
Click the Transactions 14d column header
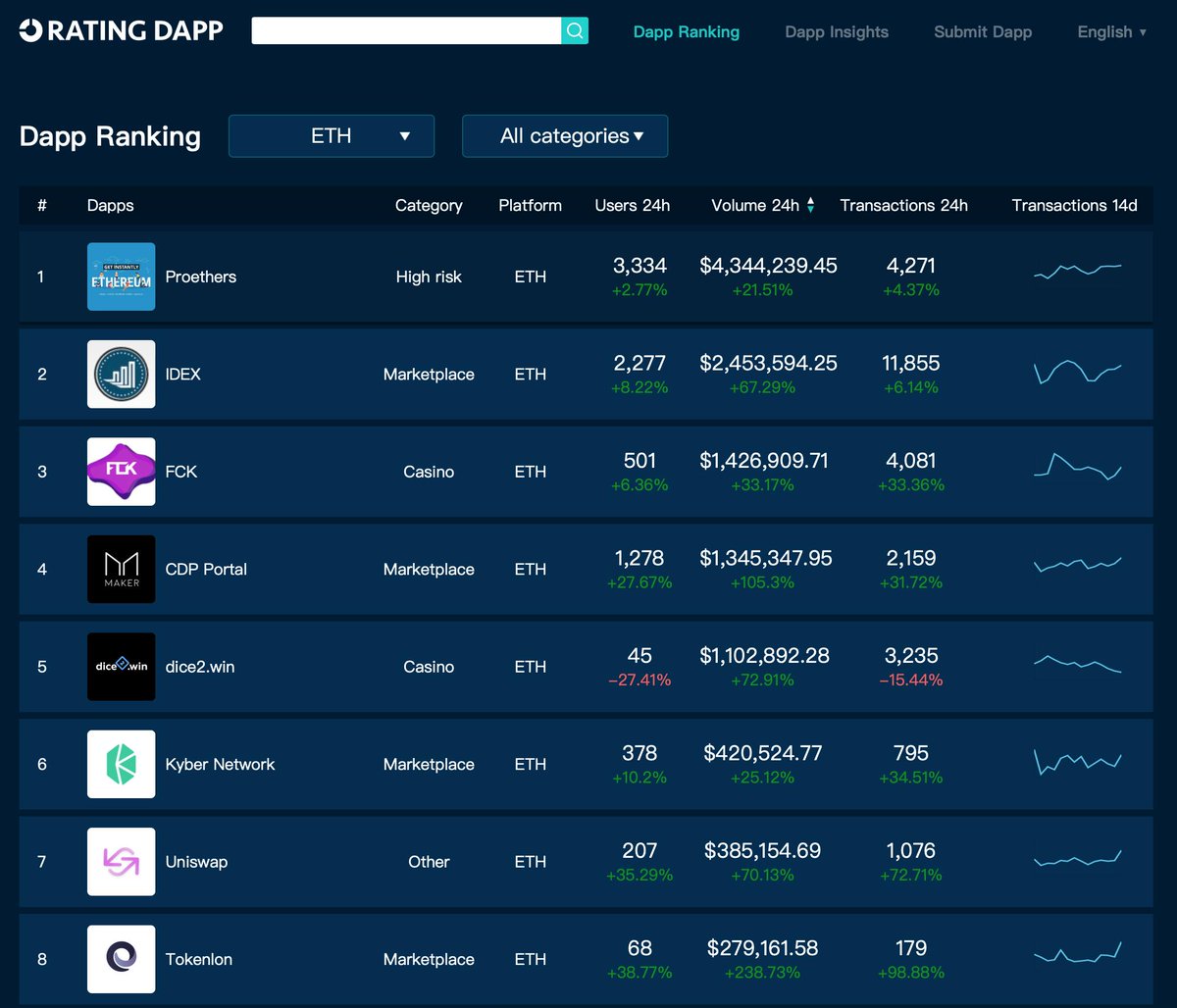(1075, 205)
